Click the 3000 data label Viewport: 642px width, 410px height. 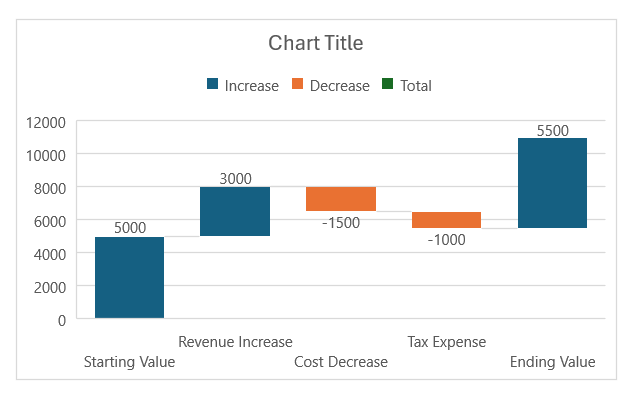[235, 179]
